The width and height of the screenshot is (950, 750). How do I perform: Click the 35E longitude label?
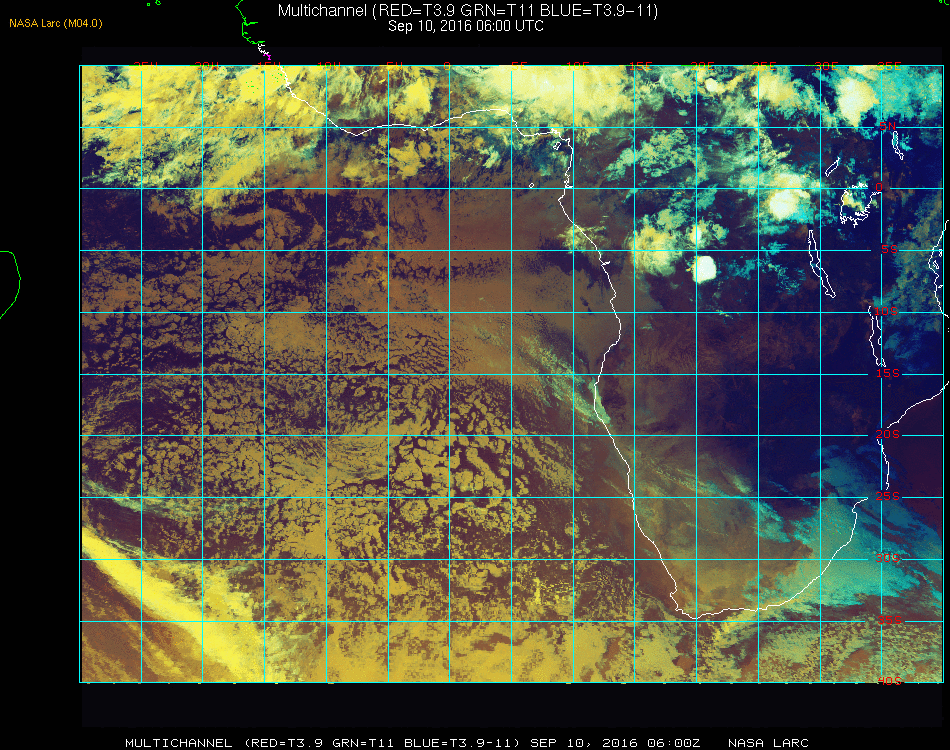tap(889, 66)
